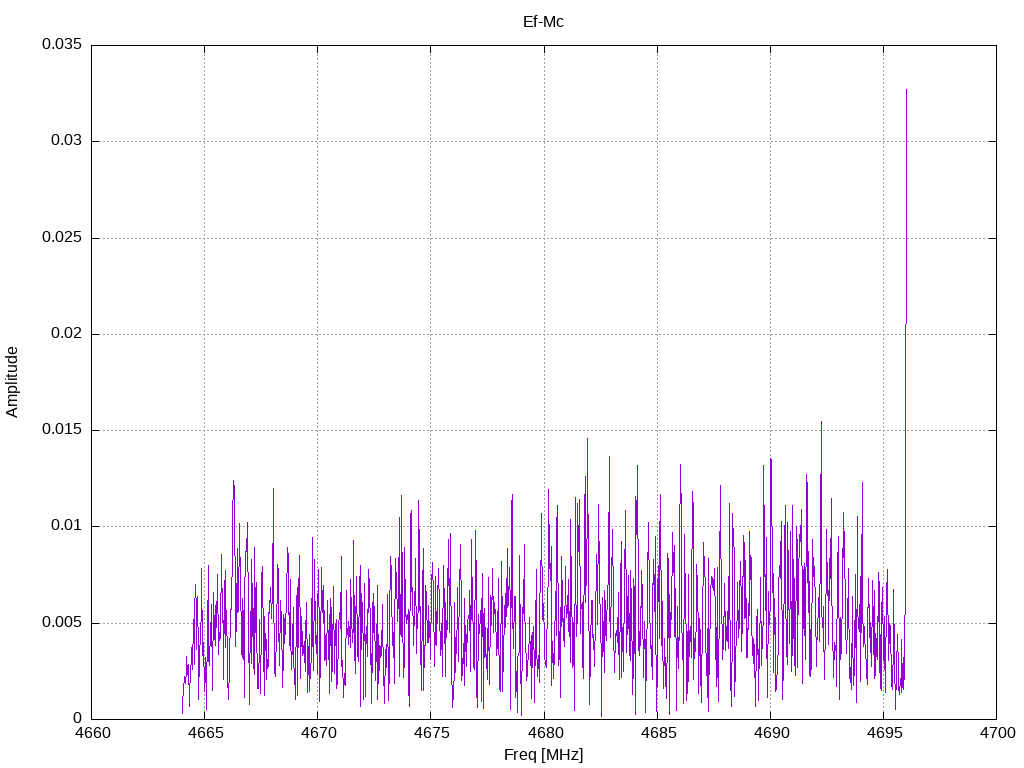This screenshot has height=768, width=1024.
Task: Click the x-axis tick label 4680
Action: pos(545,733)
